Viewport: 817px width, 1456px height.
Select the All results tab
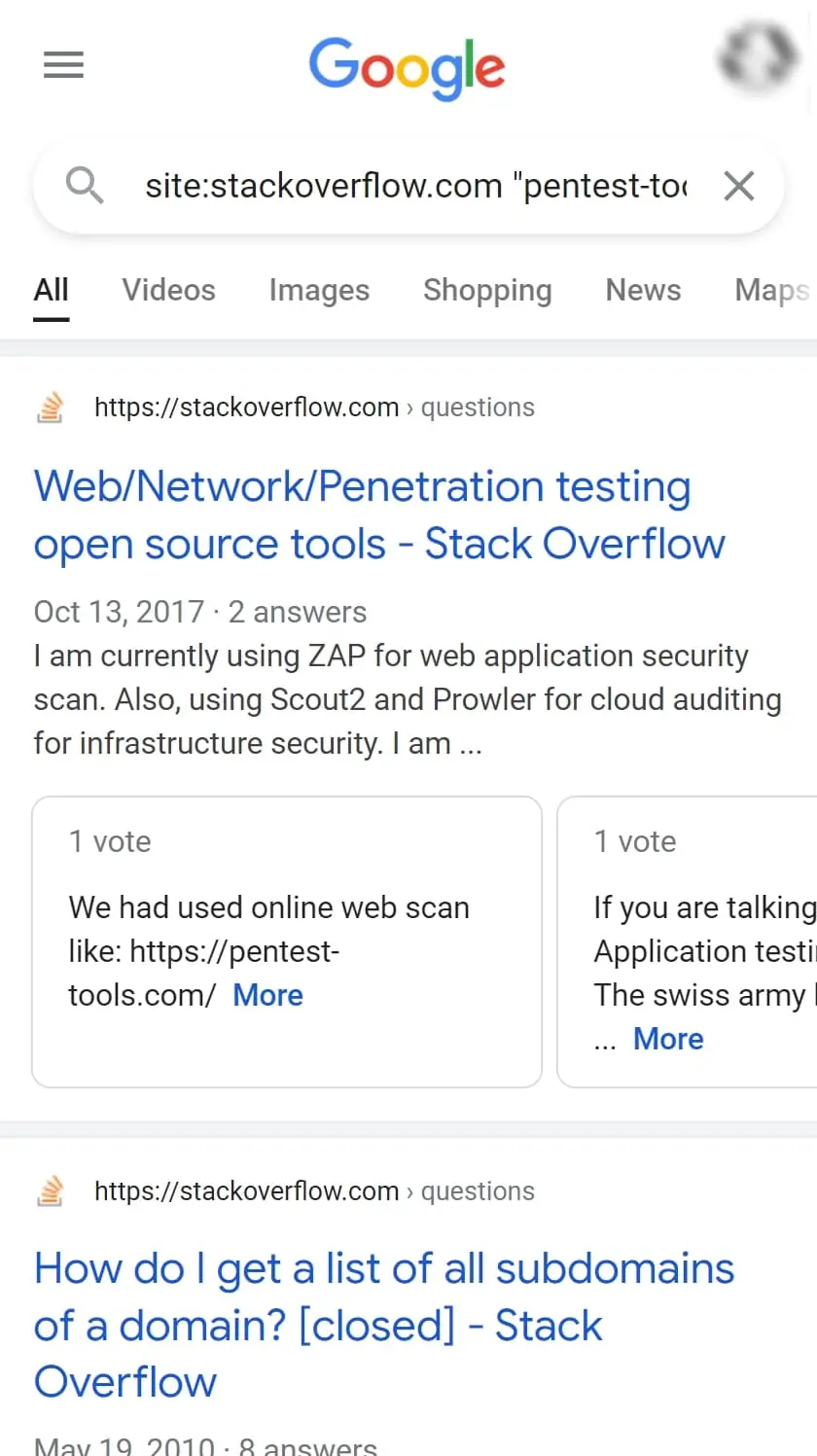(51, 290)
